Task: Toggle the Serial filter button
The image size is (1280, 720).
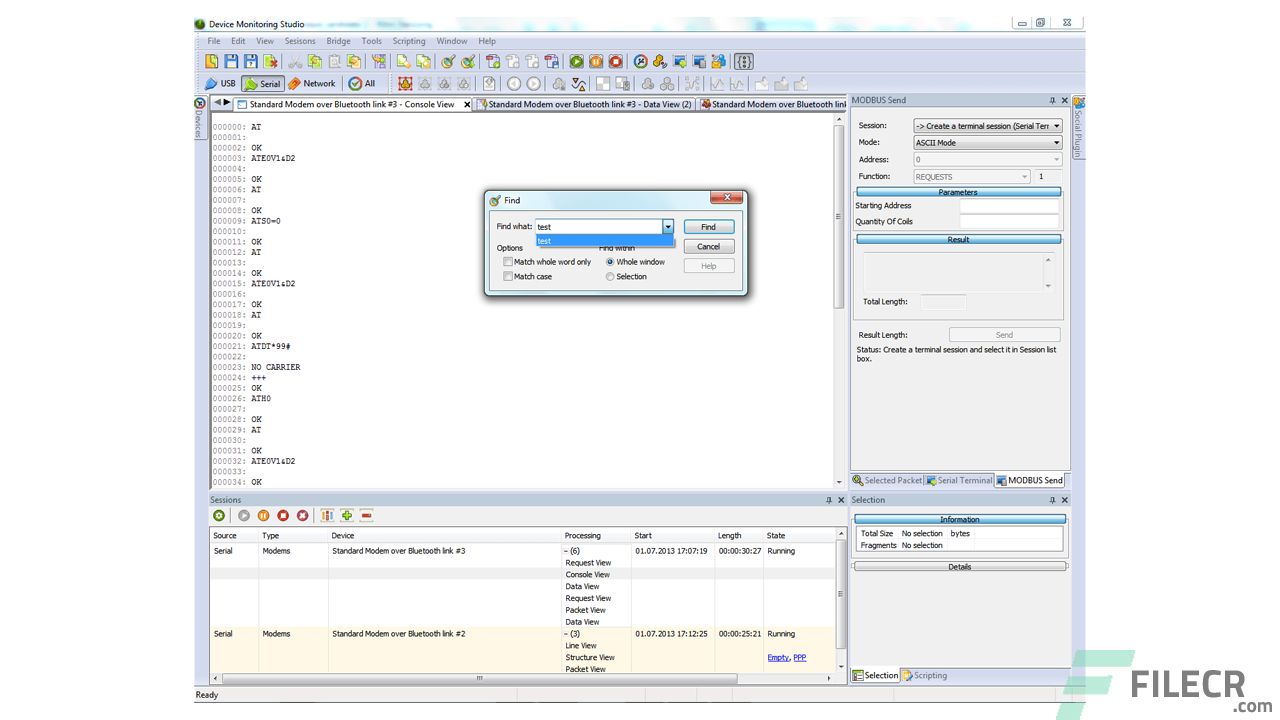Action: [x=263, y=84]
